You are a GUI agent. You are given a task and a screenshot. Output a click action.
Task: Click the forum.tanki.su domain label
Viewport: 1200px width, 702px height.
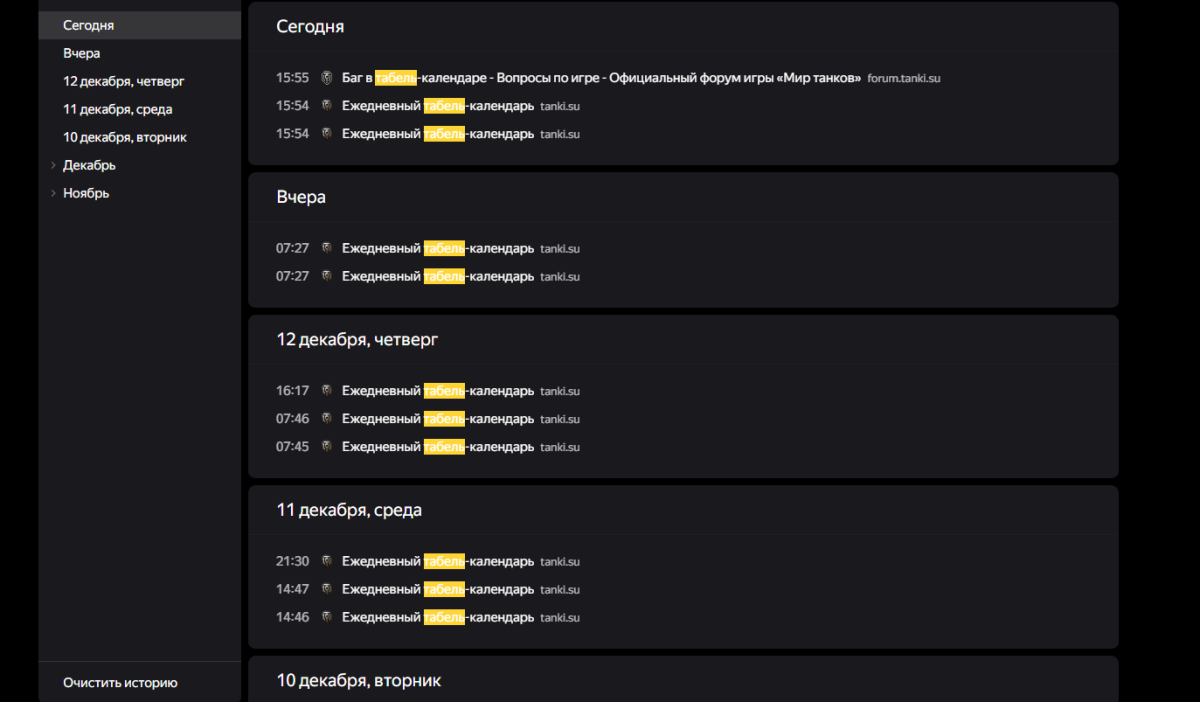[x=904, y=78]
